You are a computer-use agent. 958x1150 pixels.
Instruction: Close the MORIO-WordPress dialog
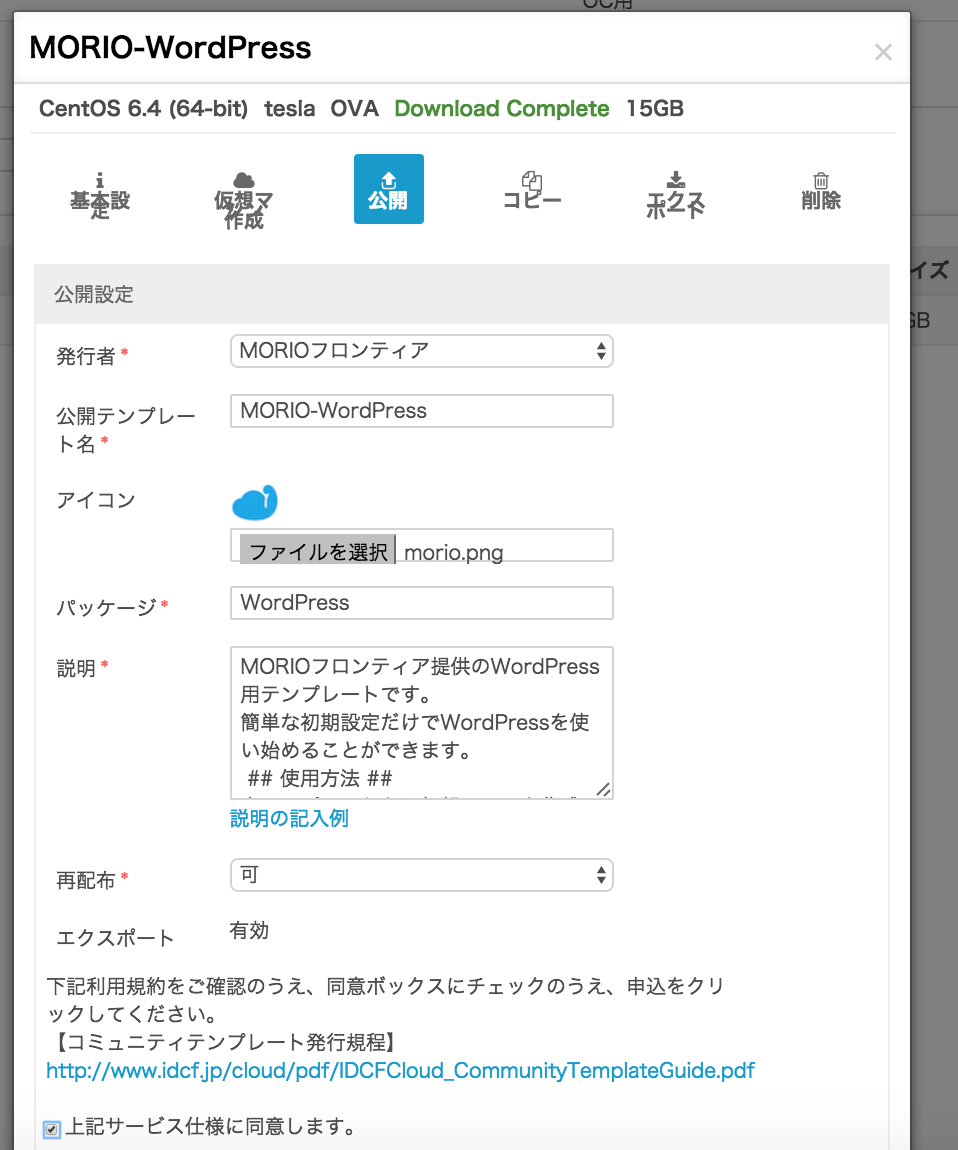click(882, 52)
